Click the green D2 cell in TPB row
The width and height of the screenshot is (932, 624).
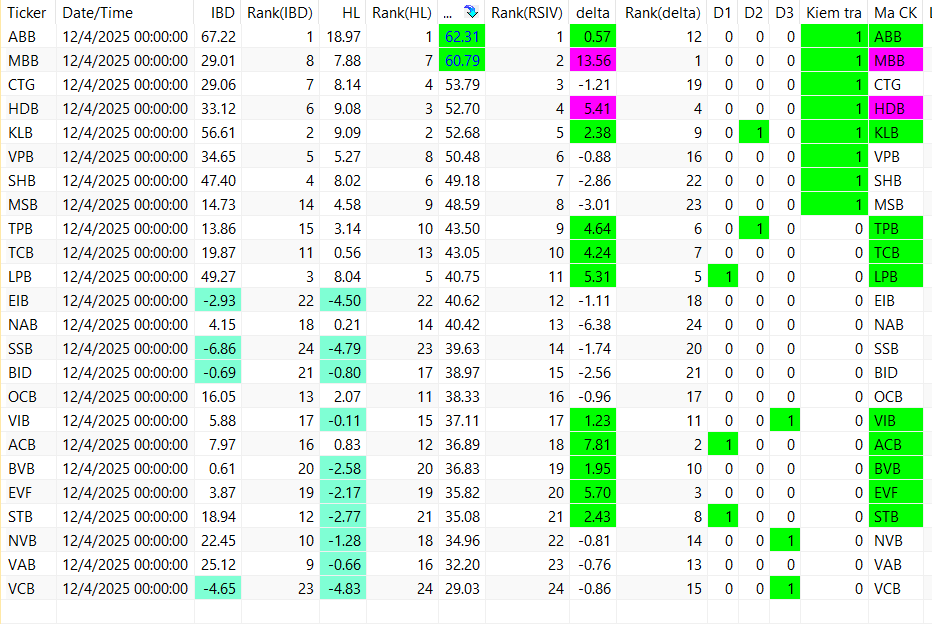pos(754,229)
